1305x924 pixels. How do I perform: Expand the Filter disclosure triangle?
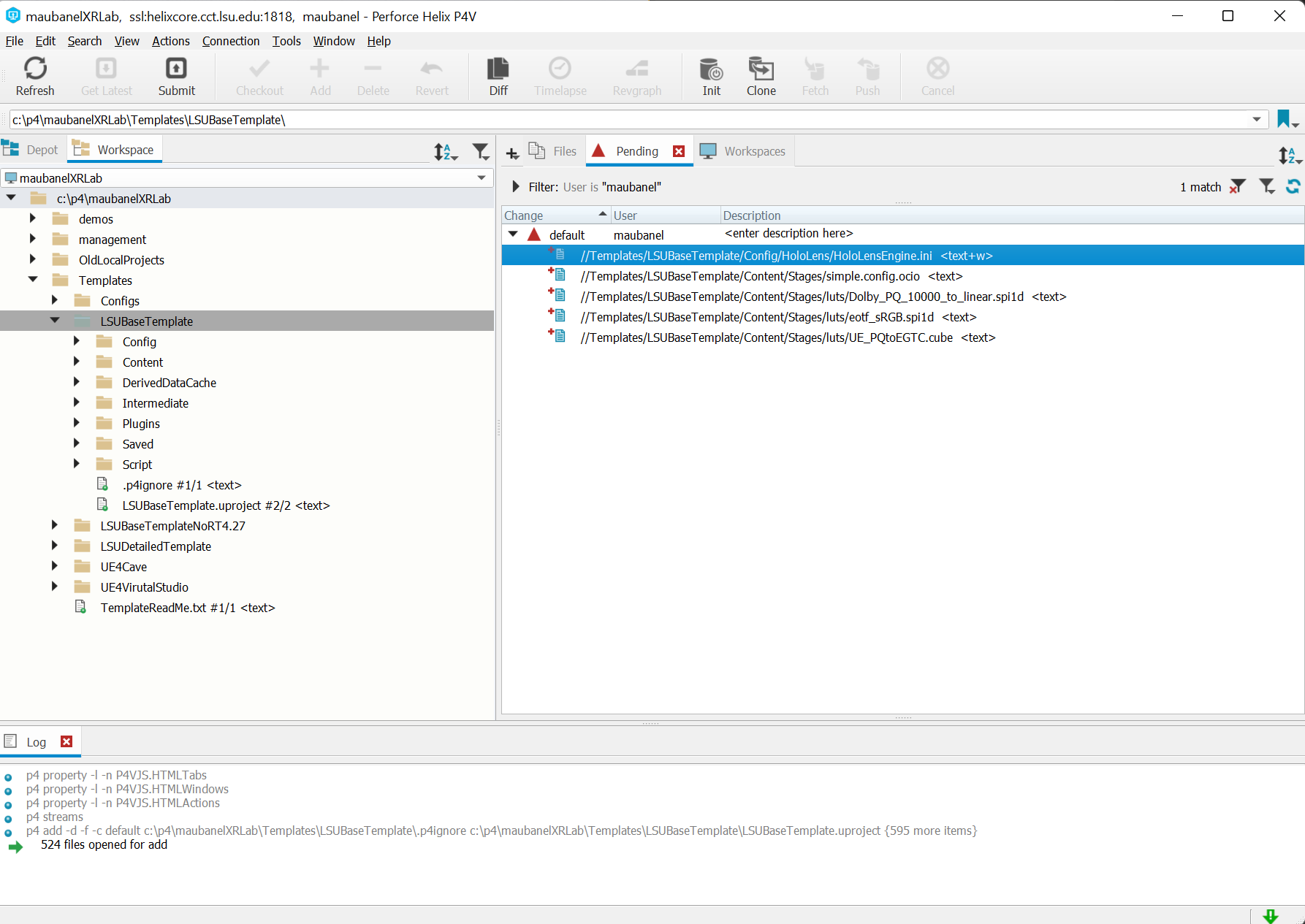click(x=516, y=187)
